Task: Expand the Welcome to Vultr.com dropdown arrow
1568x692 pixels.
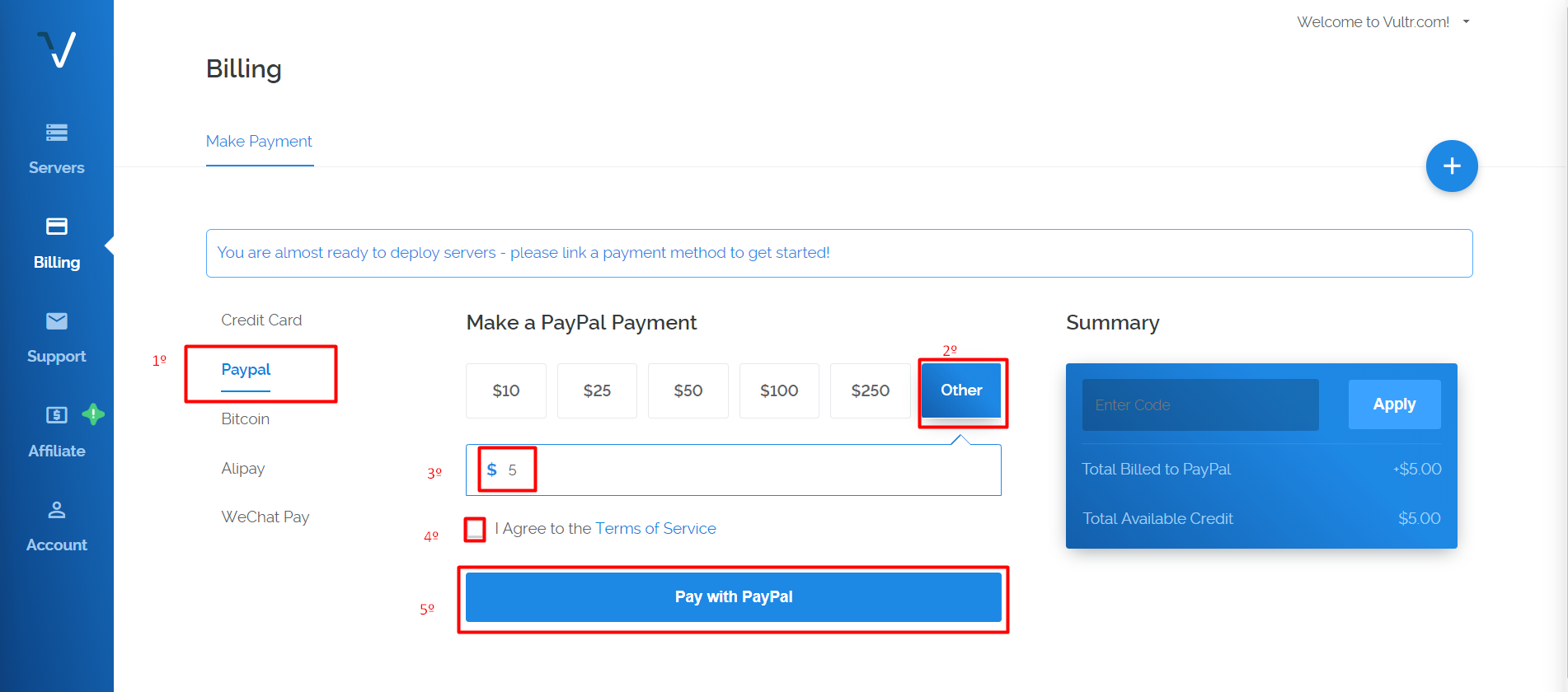Action: pyautogui.click(x=1467, y=22)
